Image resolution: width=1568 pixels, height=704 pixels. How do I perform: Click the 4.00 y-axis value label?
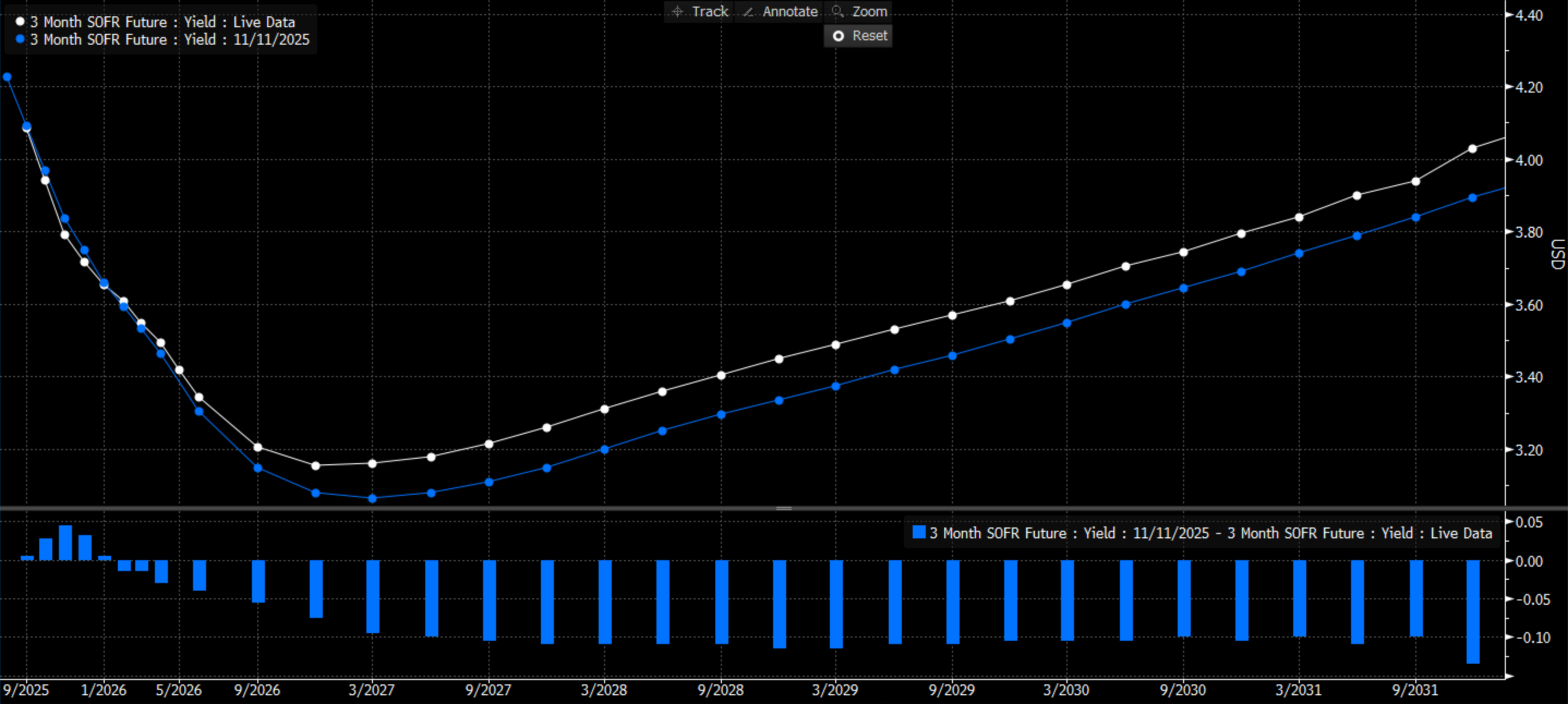coord(1528,161)
